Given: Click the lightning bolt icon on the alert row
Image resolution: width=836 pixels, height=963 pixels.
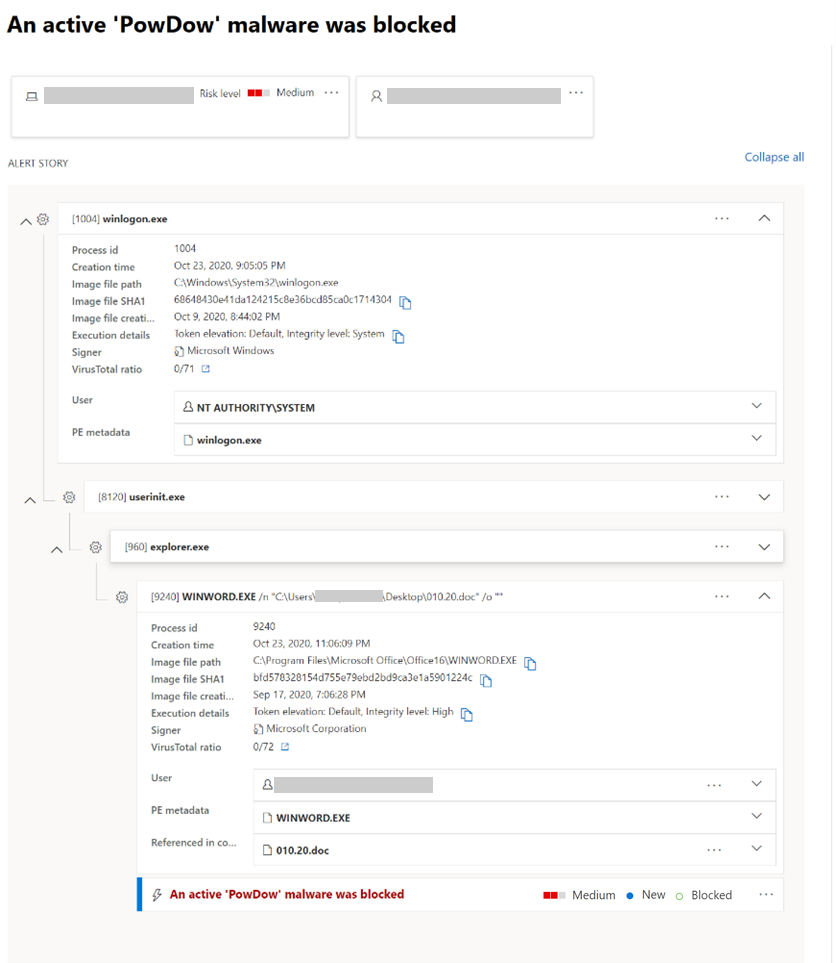Looking at the screenshot, I should 157,894.
